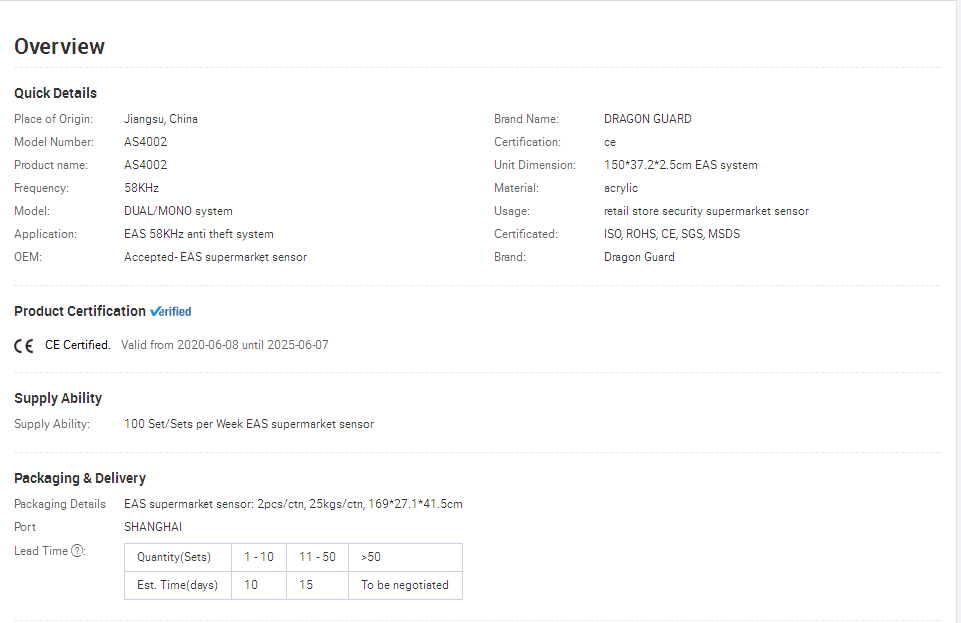This screenshot has width=961, height=623.
Task: Select 'retail store security supermarket sensor' text
Action: (706, 211)
